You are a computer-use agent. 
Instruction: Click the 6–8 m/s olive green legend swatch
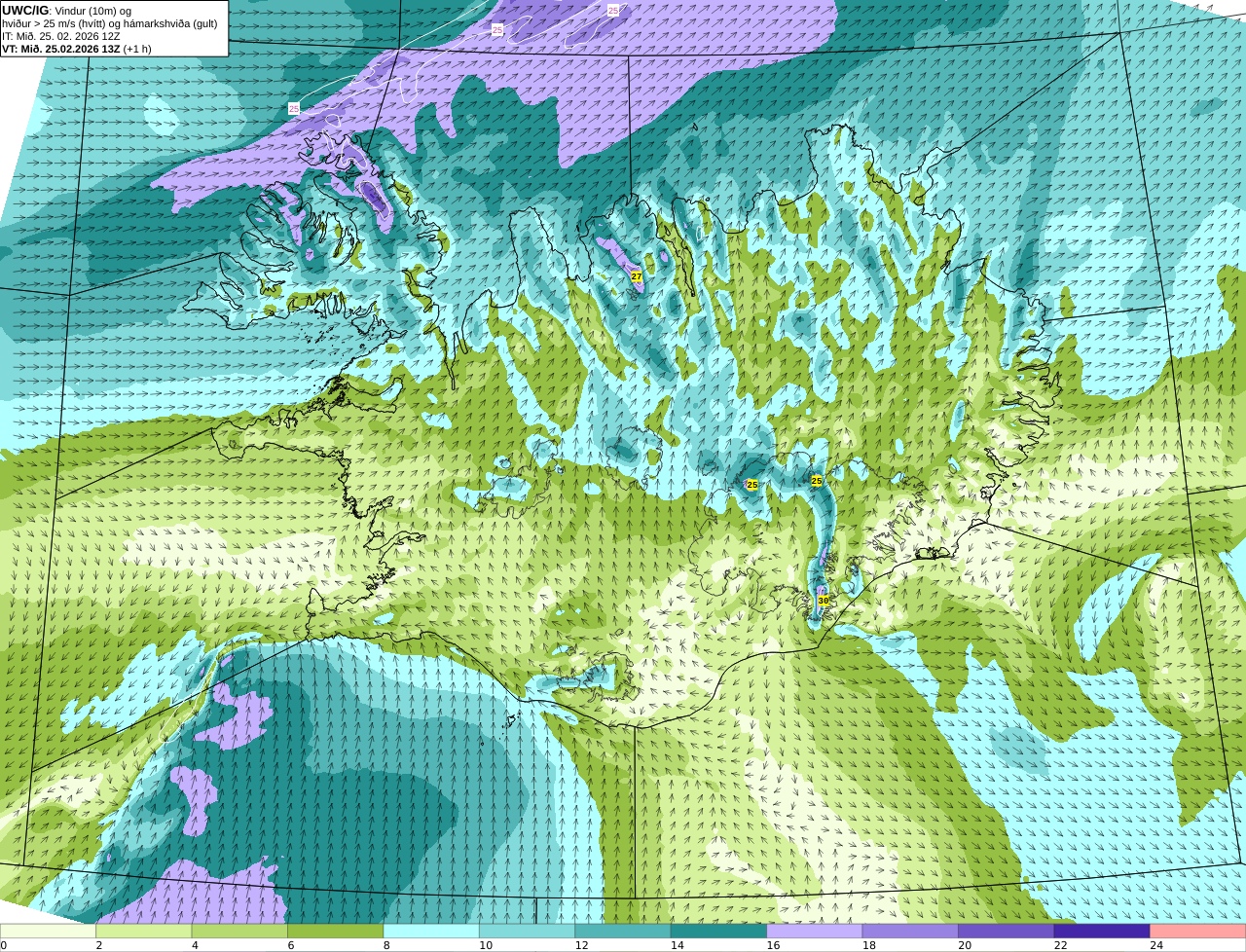(x=336, y=931)
